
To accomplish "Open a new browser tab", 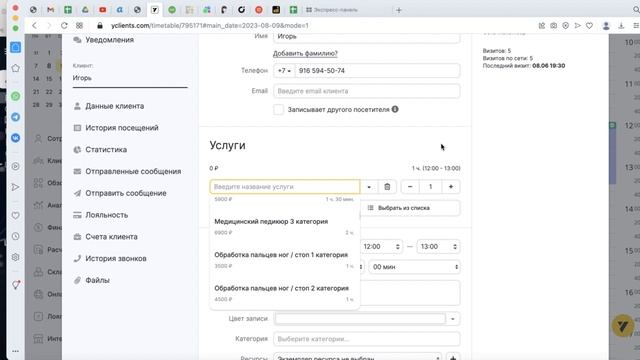I will click(x=399, y=10).
